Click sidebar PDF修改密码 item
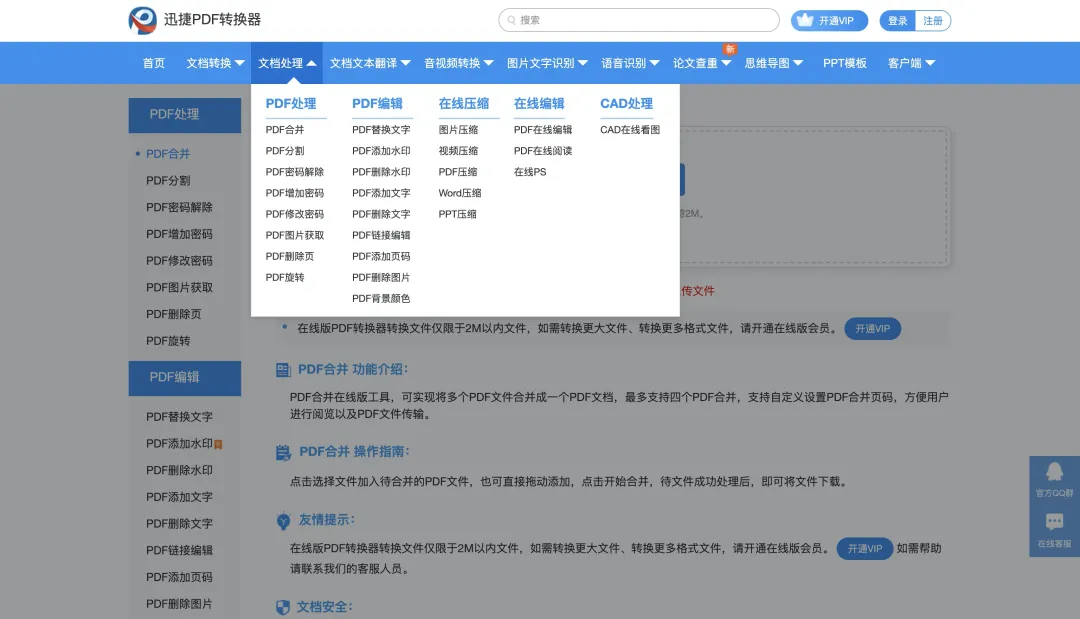 click(179, 261)
